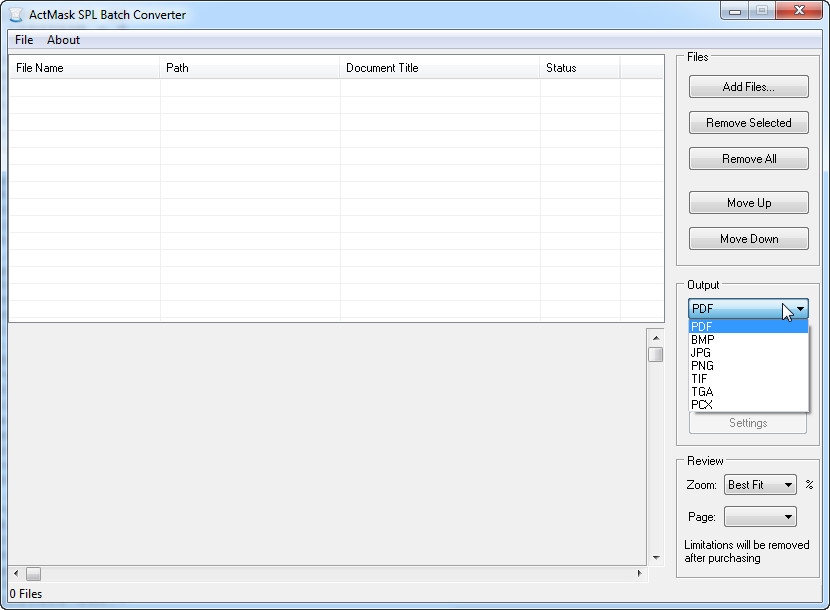Click the vertical scrollbar thumb in preview
Screen dimensions: 830x610
click(656, 354)
